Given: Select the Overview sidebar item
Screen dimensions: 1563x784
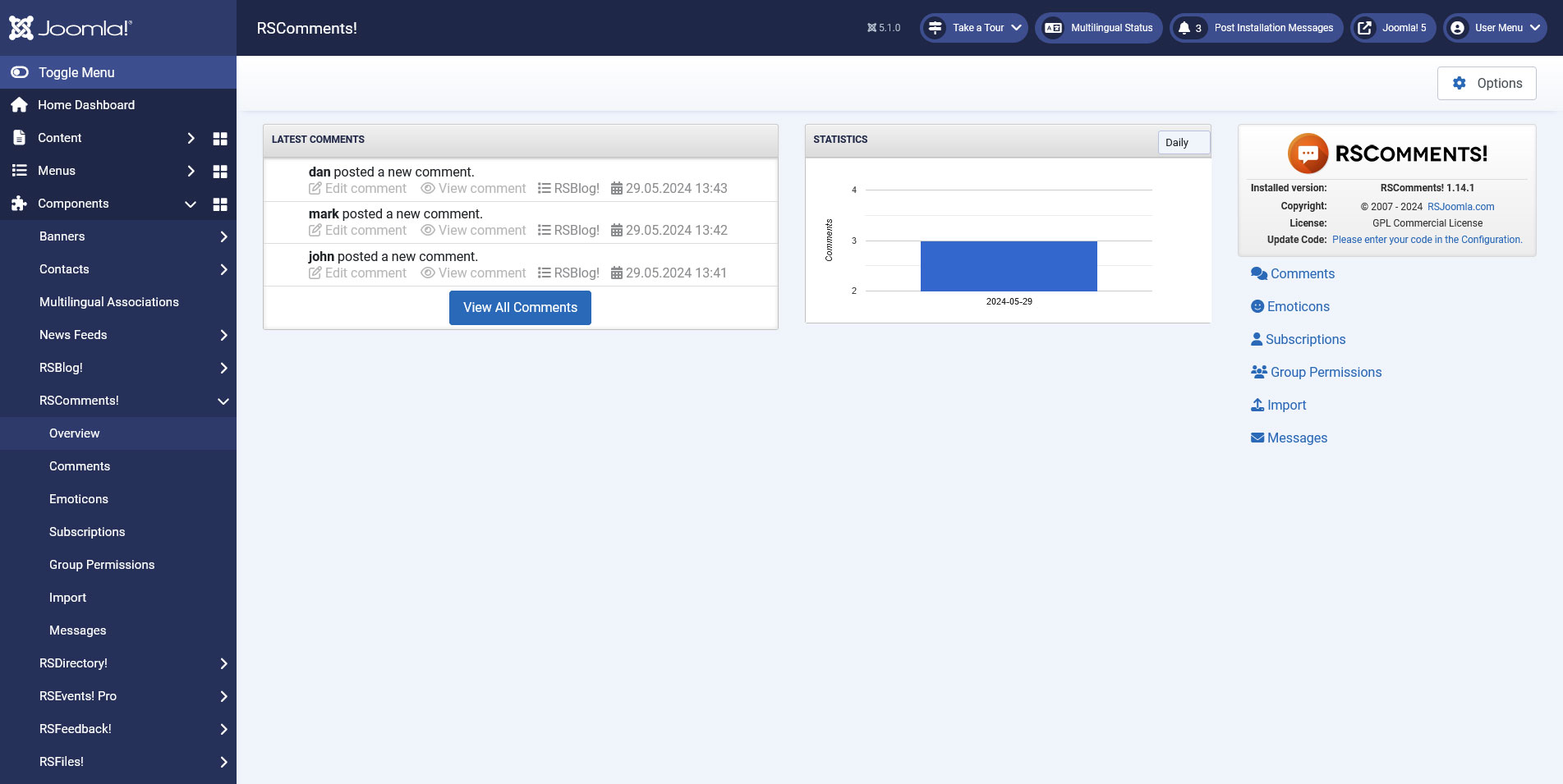Looking at the screenshot, I should 118,433.
